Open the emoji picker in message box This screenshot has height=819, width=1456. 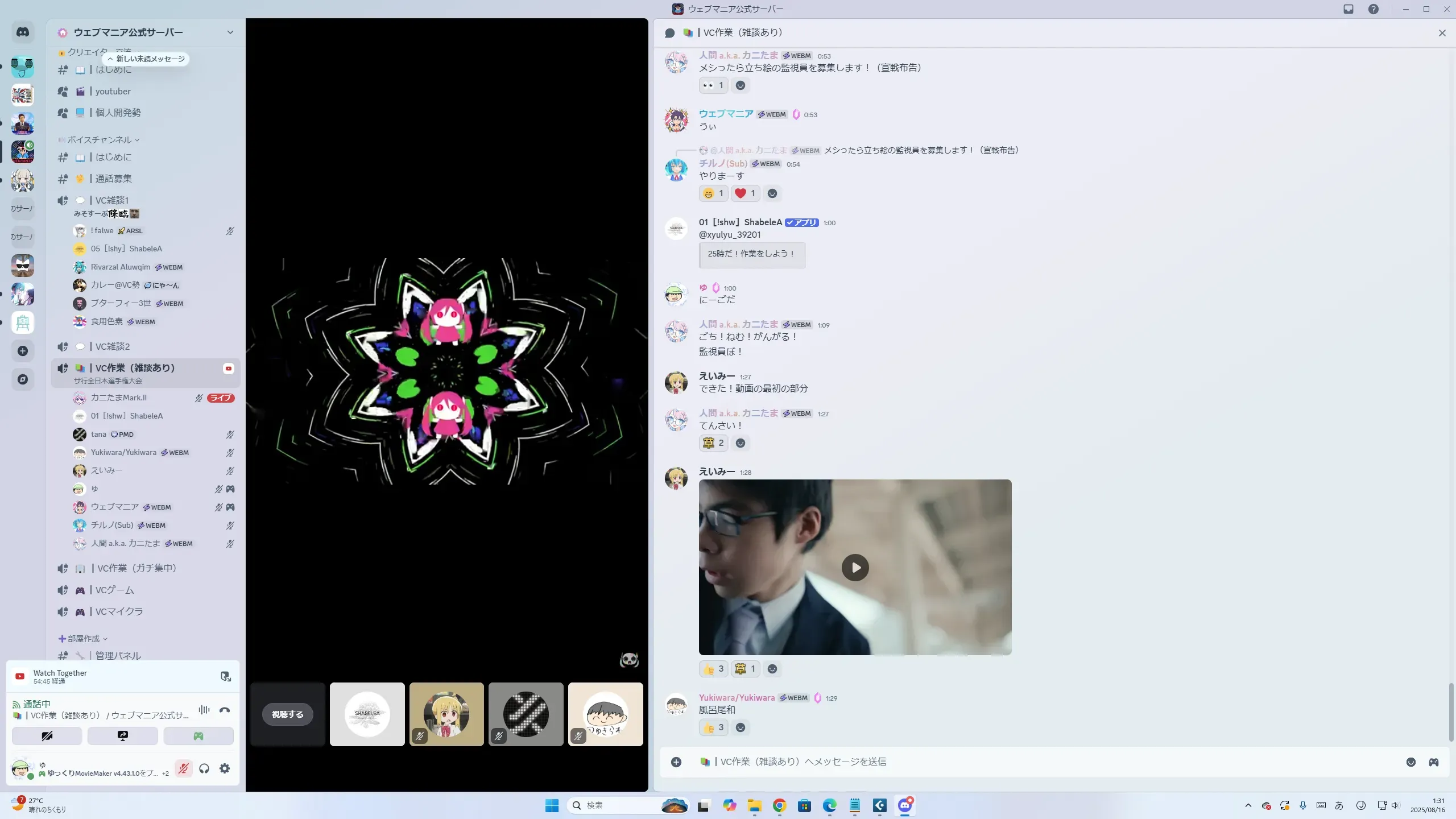click(1410, 762)
